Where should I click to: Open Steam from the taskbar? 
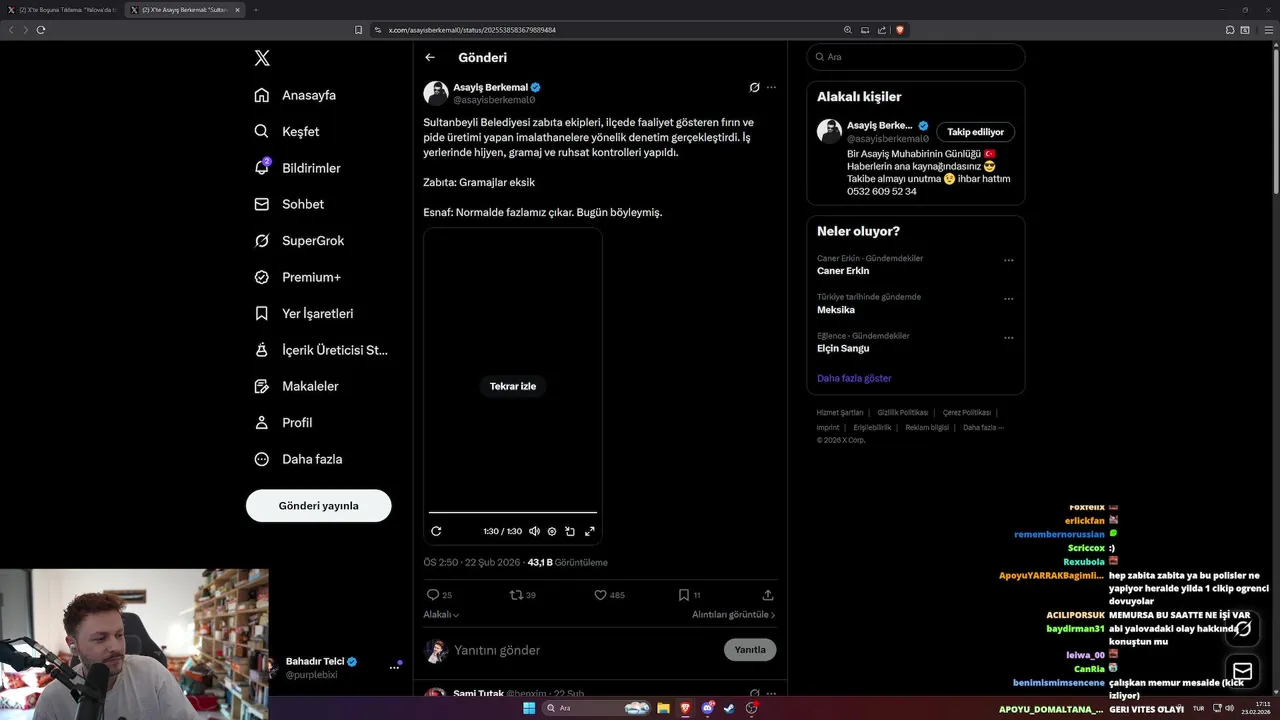tap(729, 708)
